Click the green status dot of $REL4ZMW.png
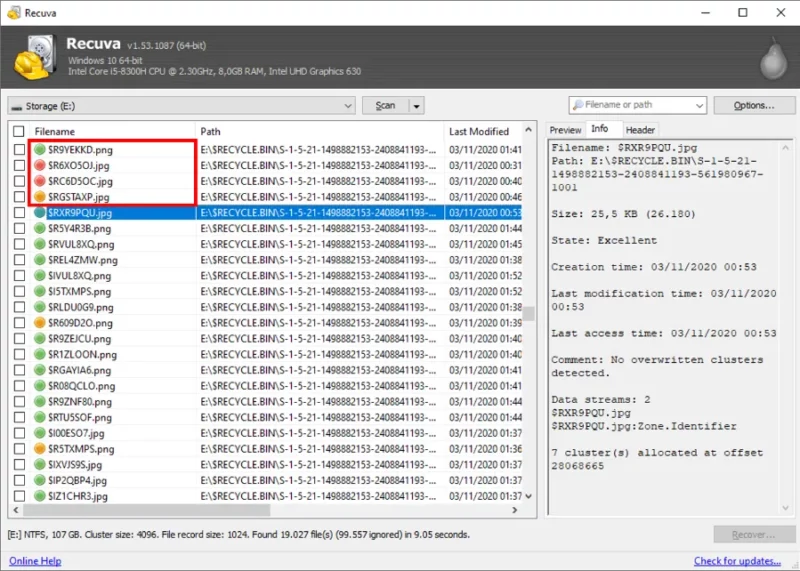The image size is (800, 571). tap(40, 260)
